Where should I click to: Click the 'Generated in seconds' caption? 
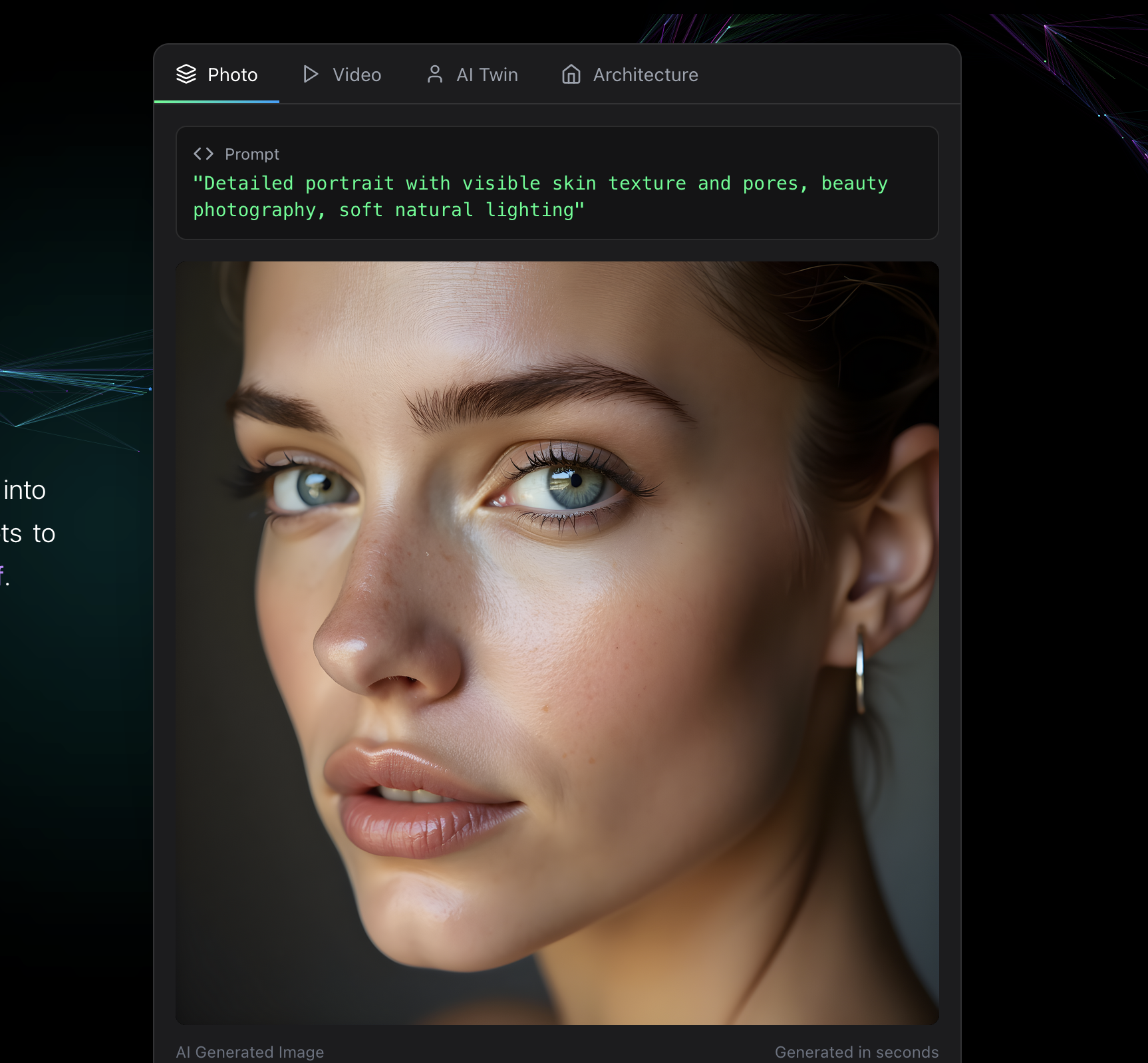click(857, 1052)
